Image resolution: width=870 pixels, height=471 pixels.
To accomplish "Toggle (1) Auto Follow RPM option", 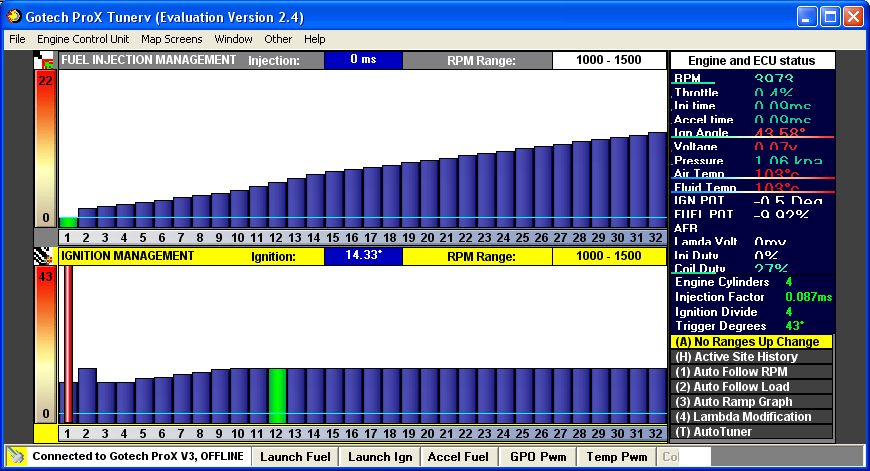I will pos(751,372).
